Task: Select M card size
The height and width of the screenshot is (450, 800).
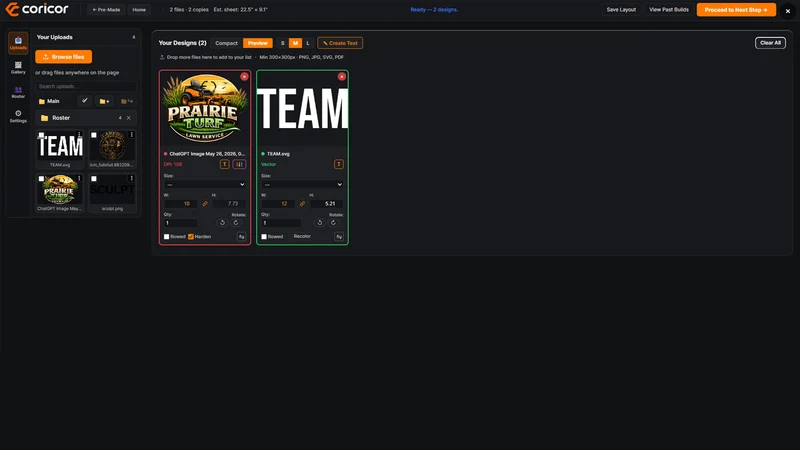Action: tap(295, 43)
